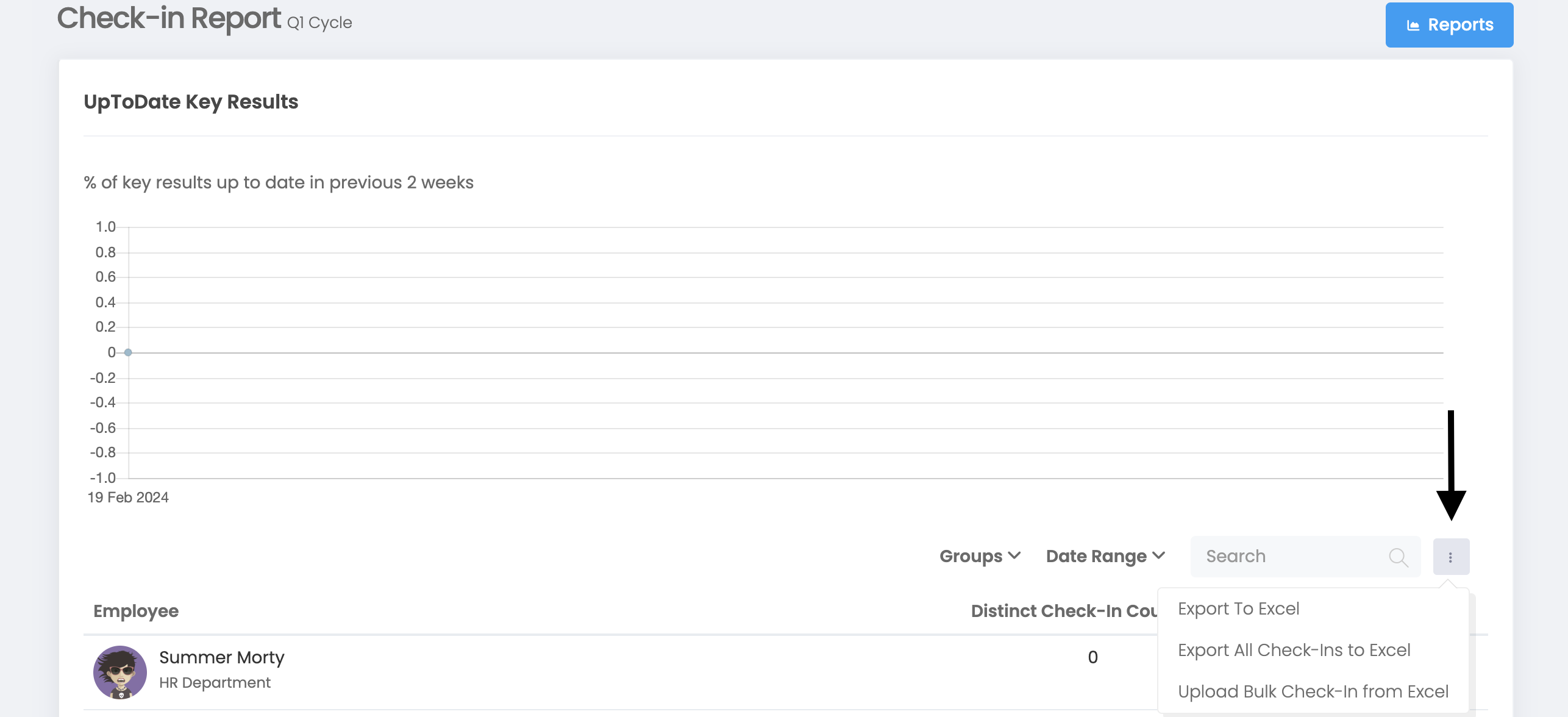Click the search magnifier icon
Viewport: 1568px width, 717px height.
(x=1398, y=557)
